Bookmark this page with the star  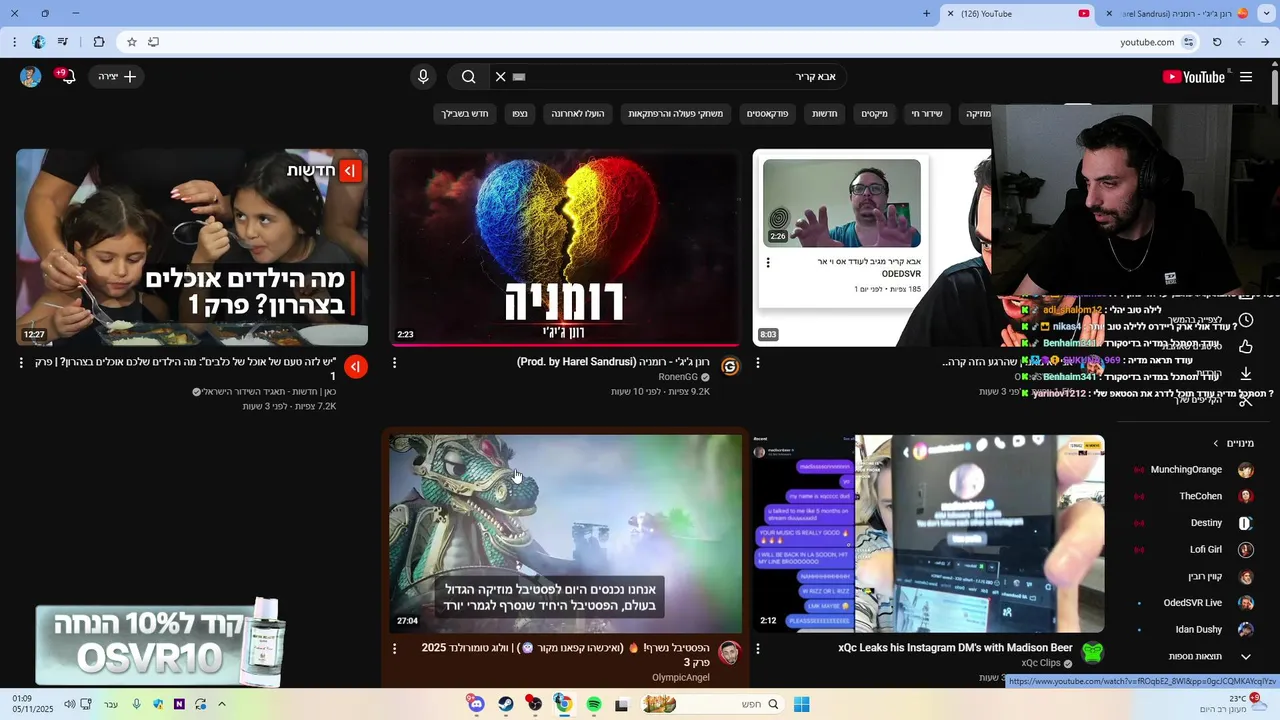tap(132, 42)
